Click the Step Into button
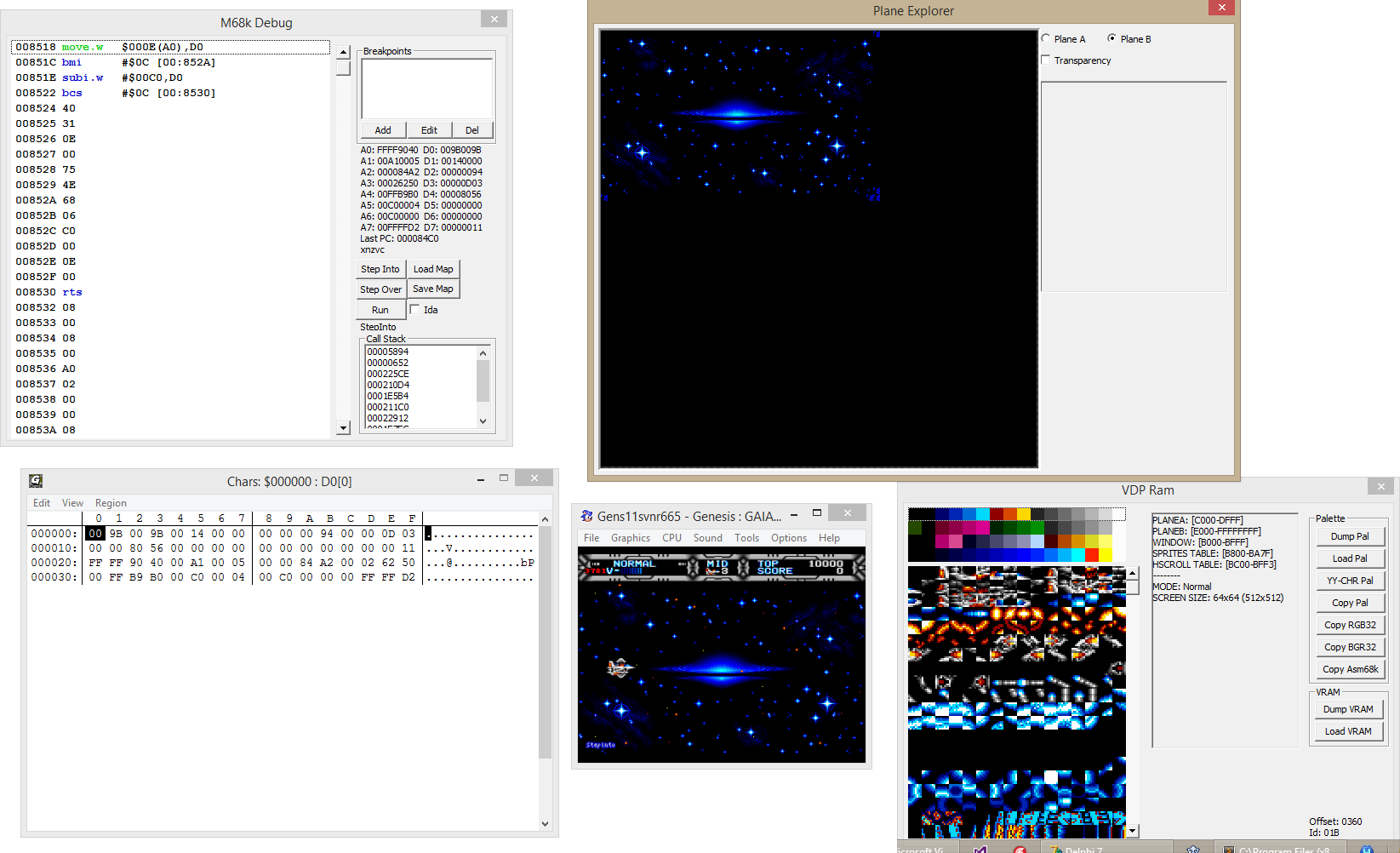Image resolution: width=1400 pixels, height=853 pixels. [x=380, y=269]
